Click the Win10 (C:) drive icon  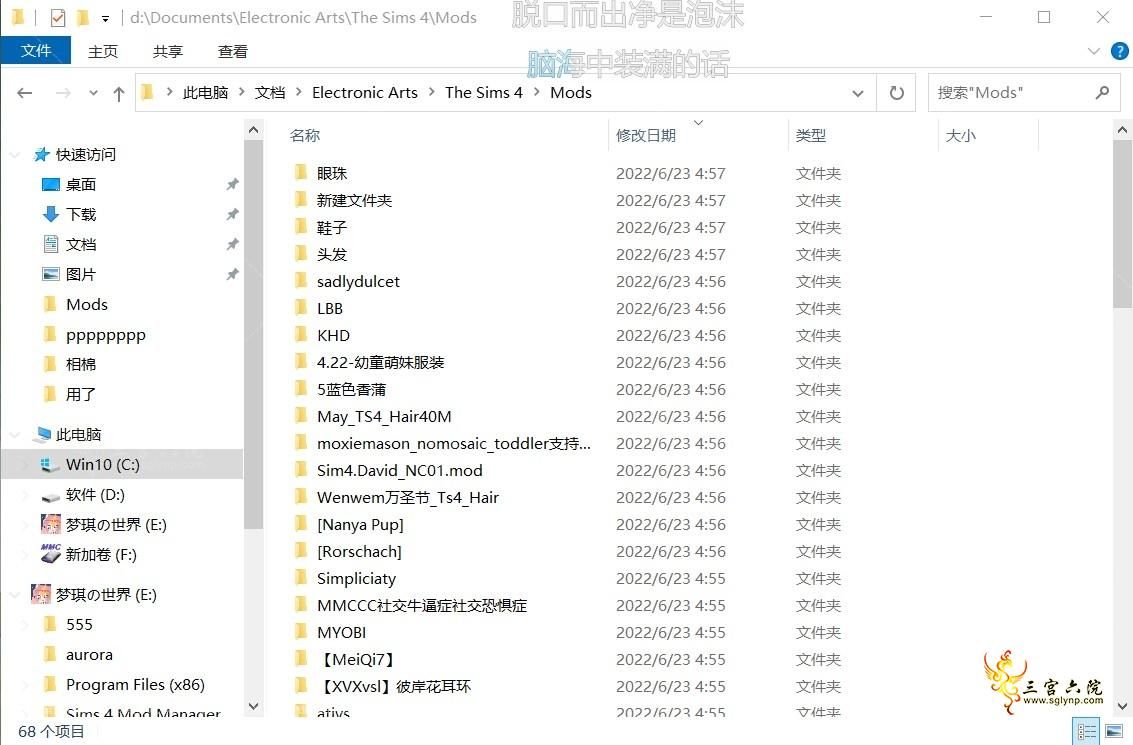(50, 465)
